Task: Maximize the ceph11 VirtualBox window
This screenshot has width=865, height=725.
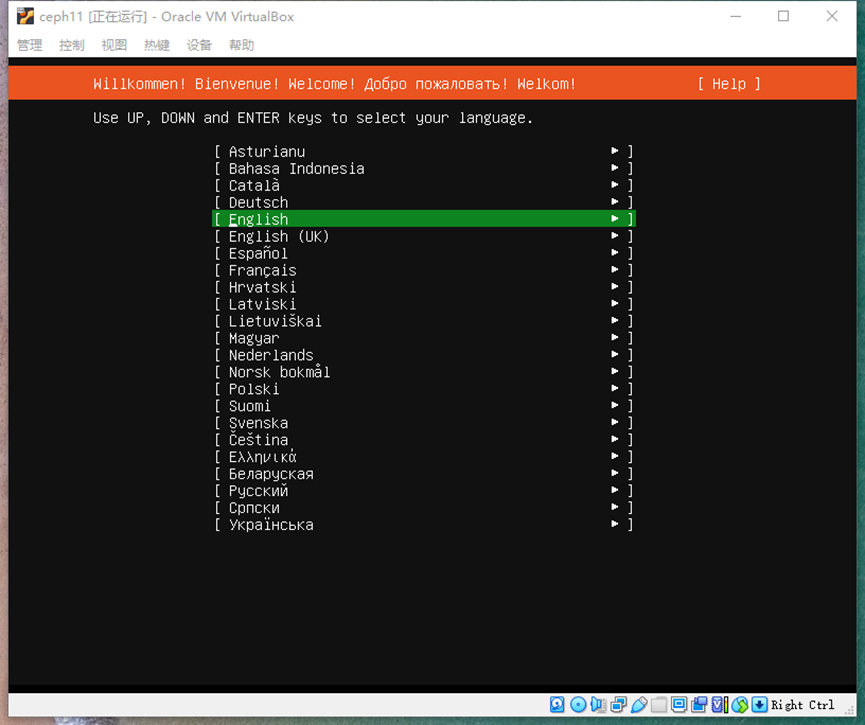Action: 783,17
